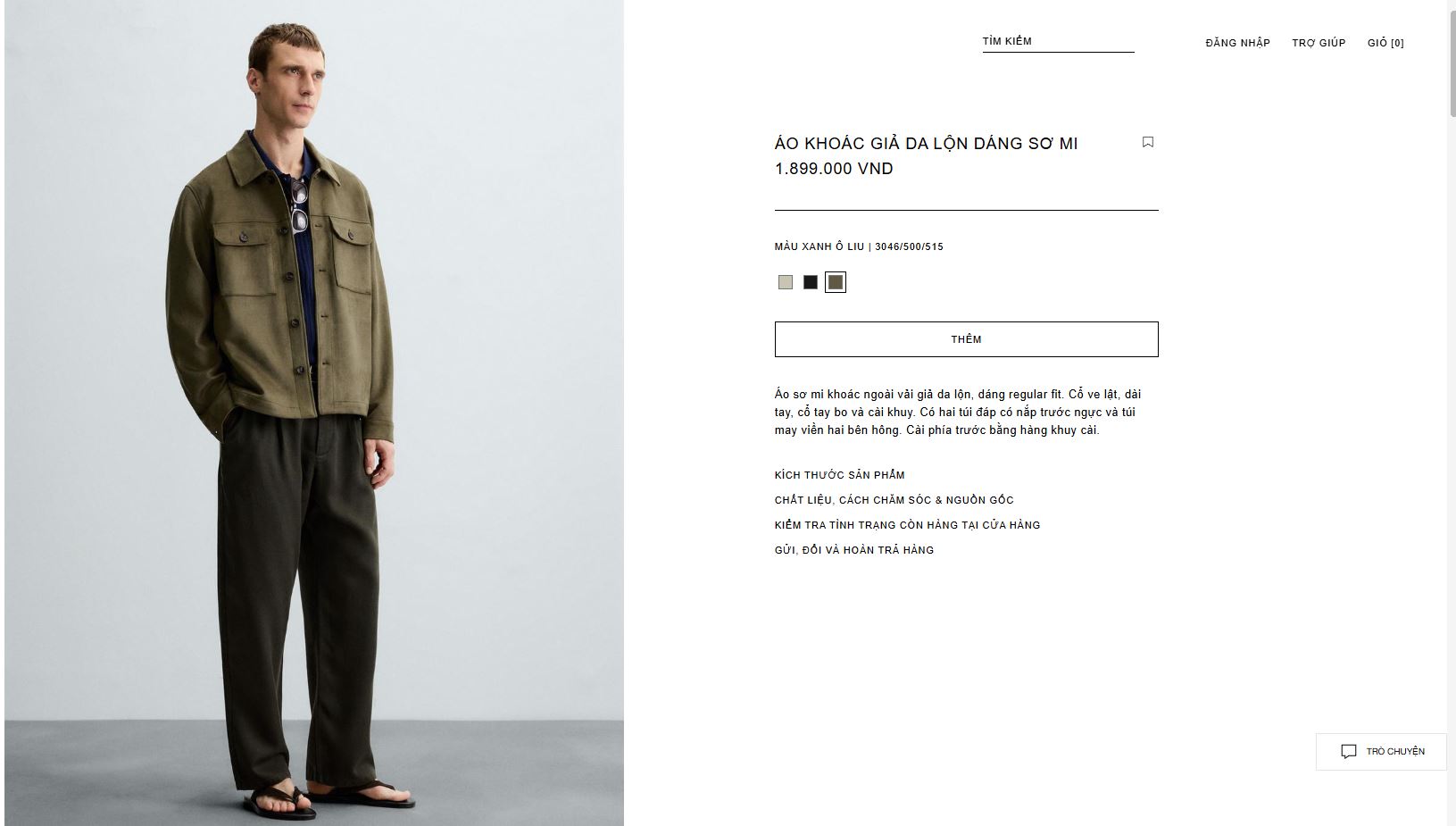Select the black color swatch
This screenshot has width=1456, height=826.
click(x=811, y=282)
